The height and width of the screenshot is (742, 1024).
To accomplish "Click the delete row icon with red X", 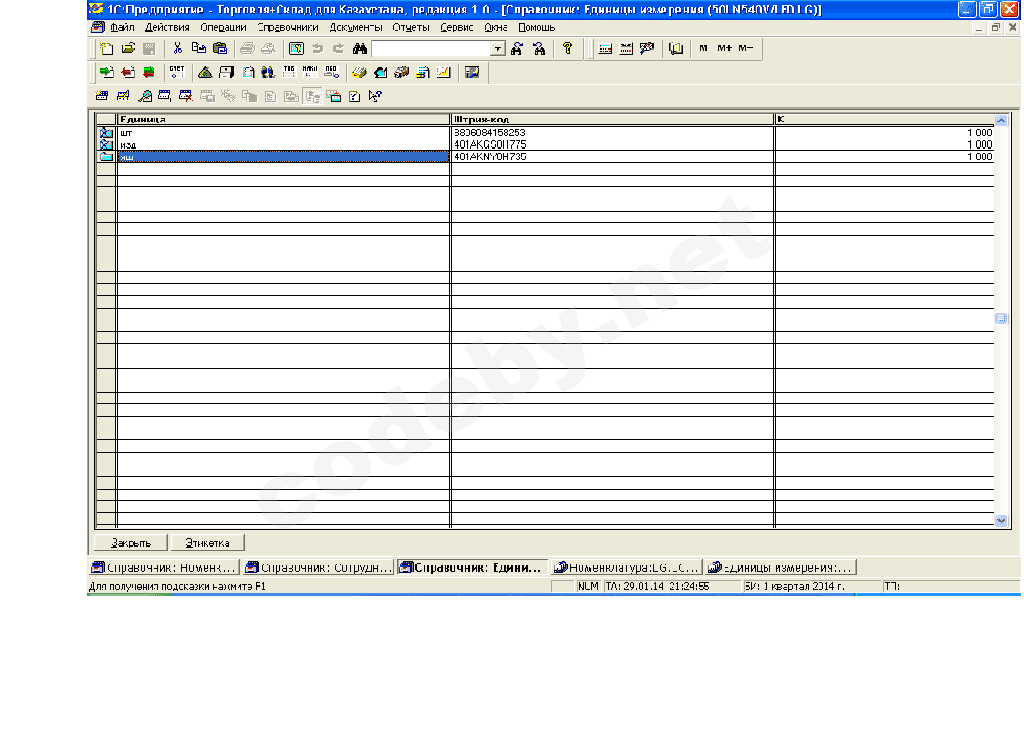I will 186,97.
